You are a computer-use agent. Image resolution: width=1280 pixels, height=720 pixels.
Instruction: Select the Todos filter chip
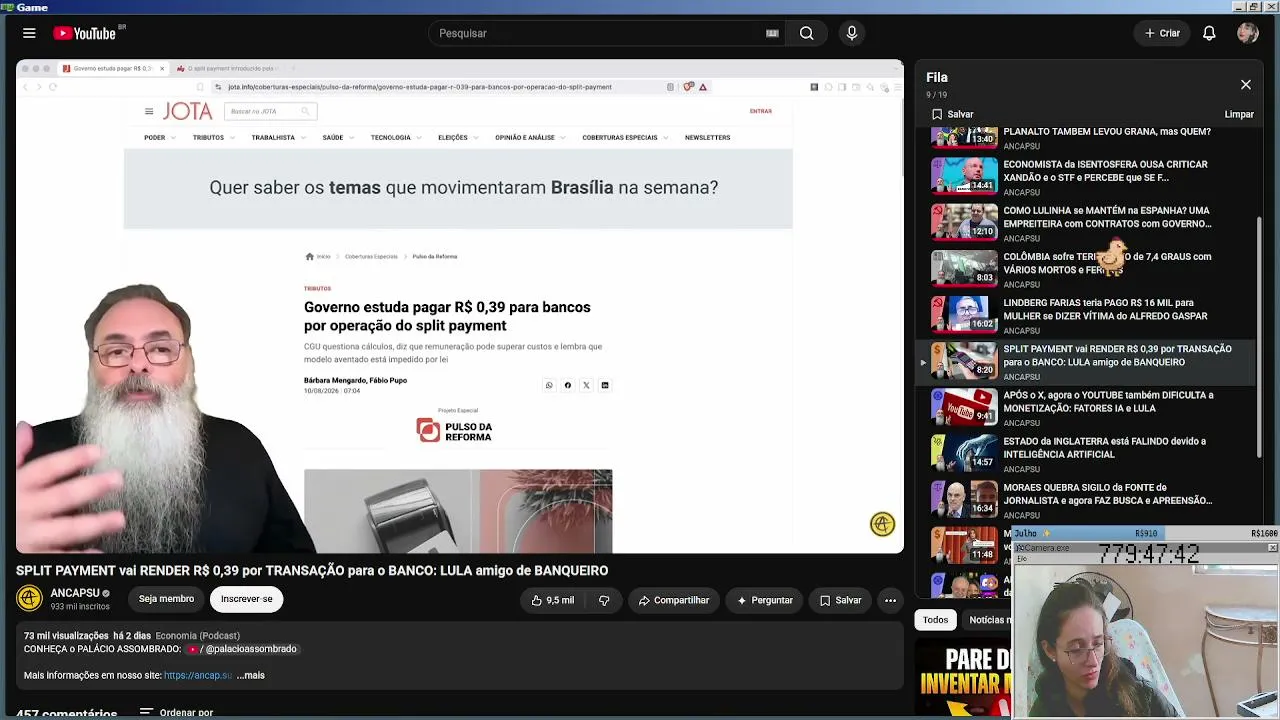tap(935, 620)
